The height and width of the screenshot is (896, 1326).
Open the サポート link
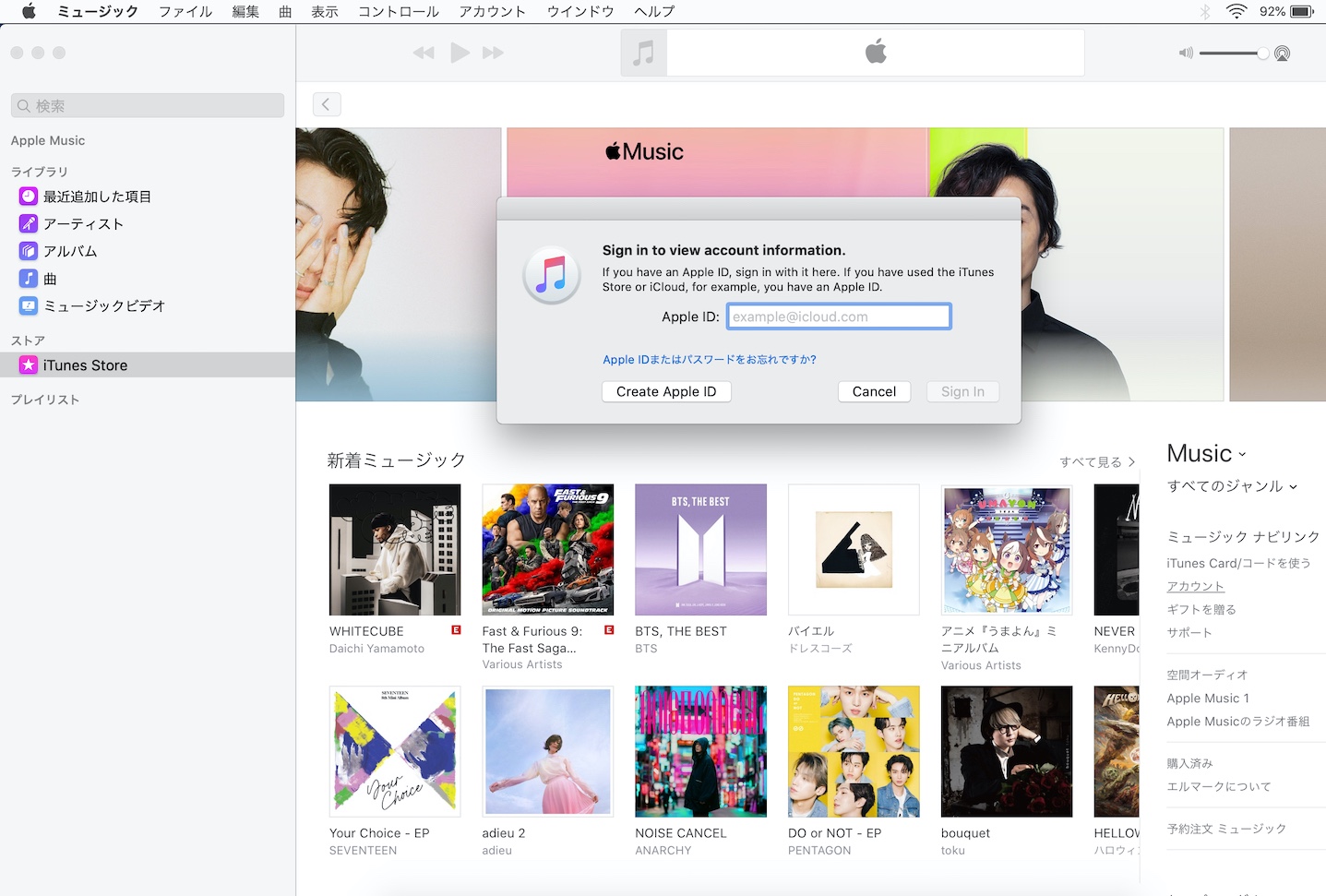point(1189,632)
